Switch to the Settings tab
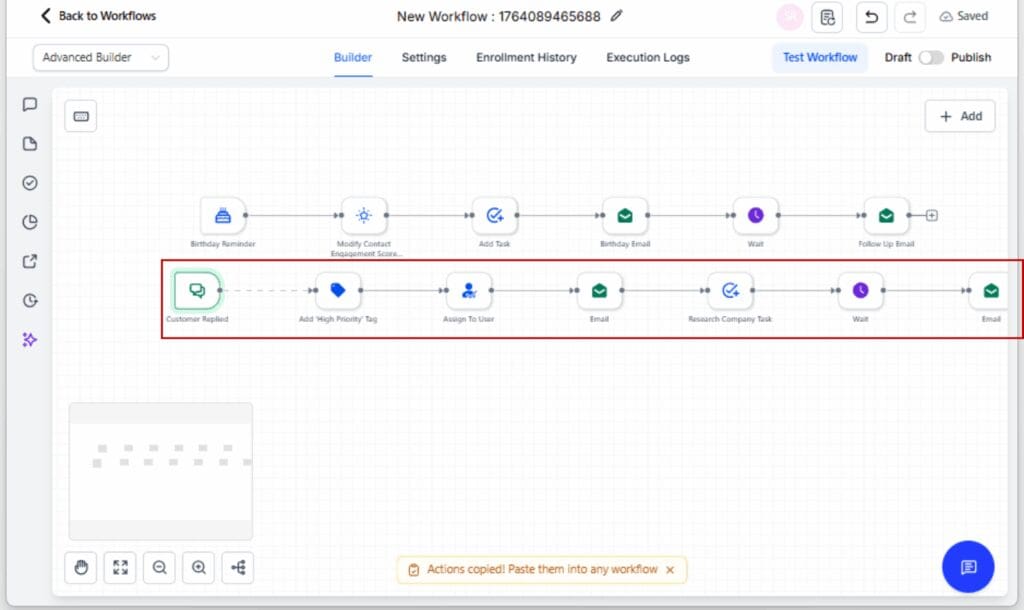Screen dimensions: 1024x610 pyautogui.click(x=423, y=58)
